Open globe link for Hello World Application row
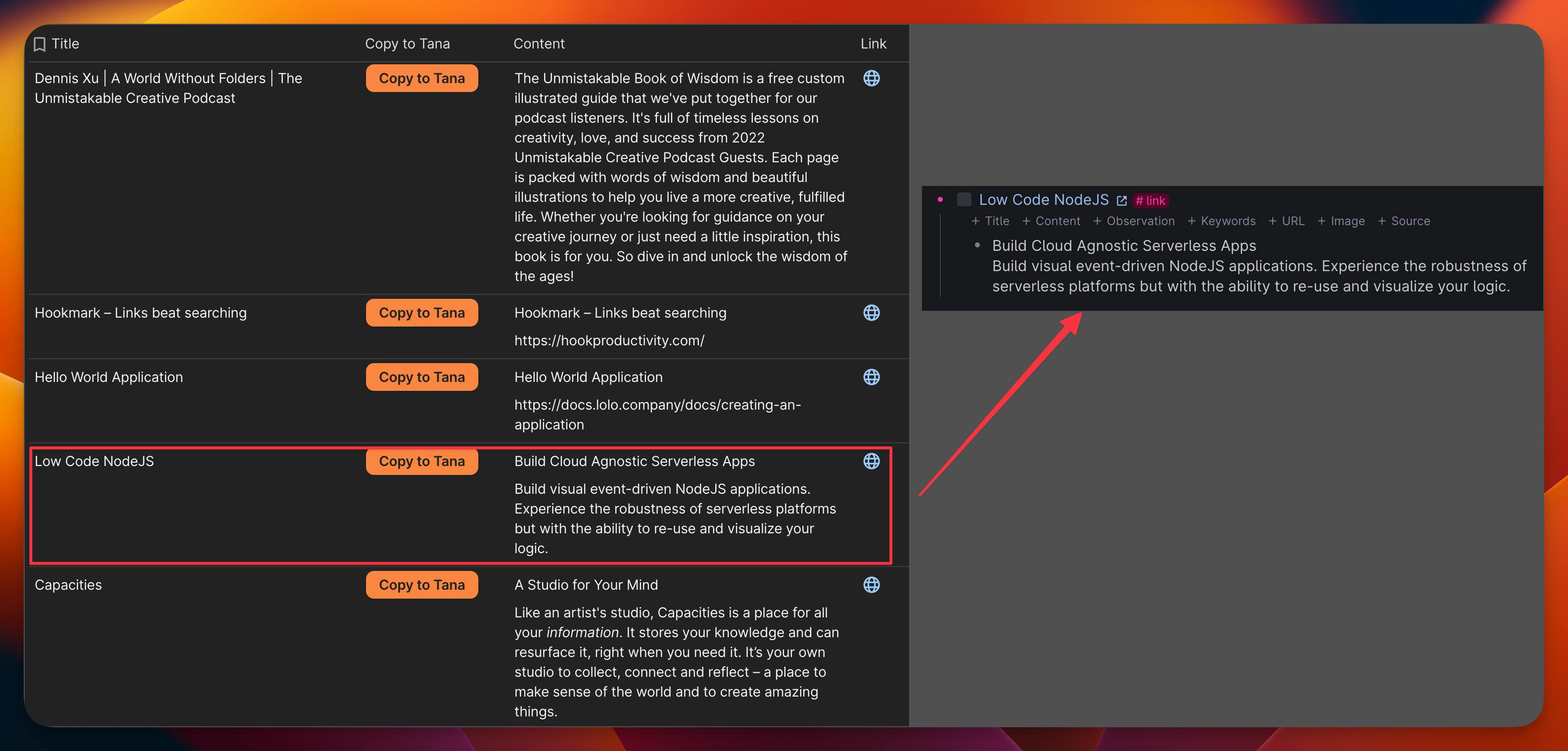The height and width of the screenshot is (751, 1568). coord(871,377)
